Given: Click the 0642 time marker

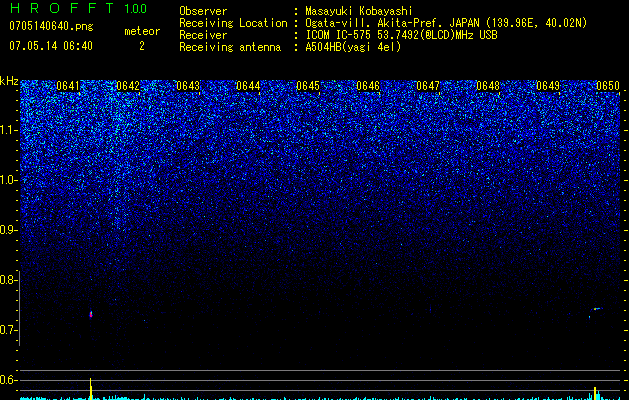Looking at the screenshot, I should click(x=128, y=86).
